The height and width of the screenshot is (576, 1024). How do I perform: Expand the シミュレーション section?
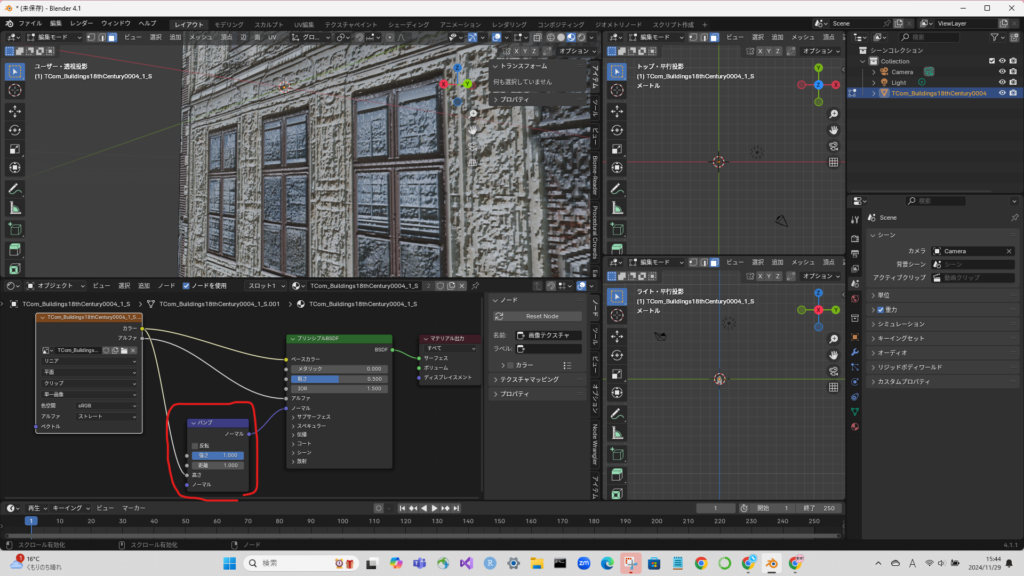click(x=901, y=324)
